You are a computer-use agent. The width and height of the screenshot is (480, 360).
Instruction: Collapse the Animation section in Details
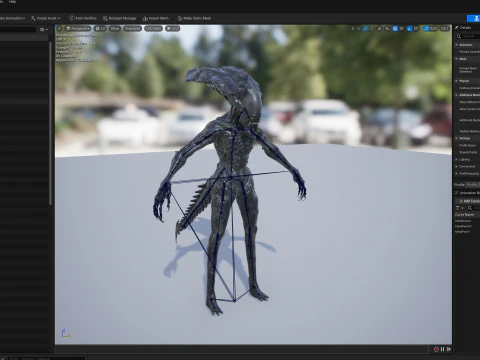(x=456, y=45)
